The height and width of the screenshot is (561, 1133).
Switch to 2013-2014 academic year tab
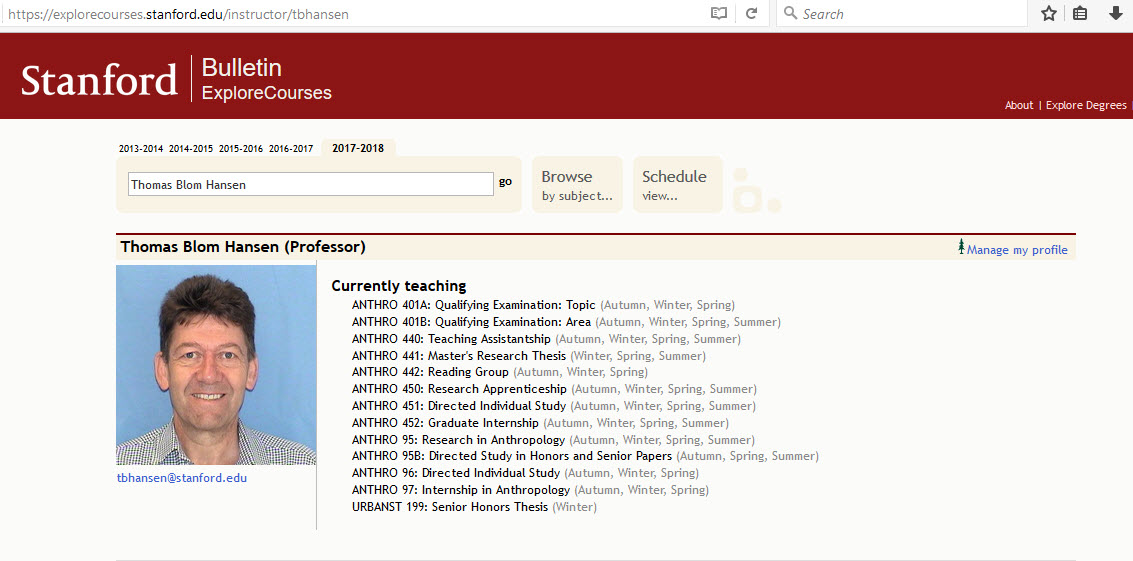click(x=141, y=149)
